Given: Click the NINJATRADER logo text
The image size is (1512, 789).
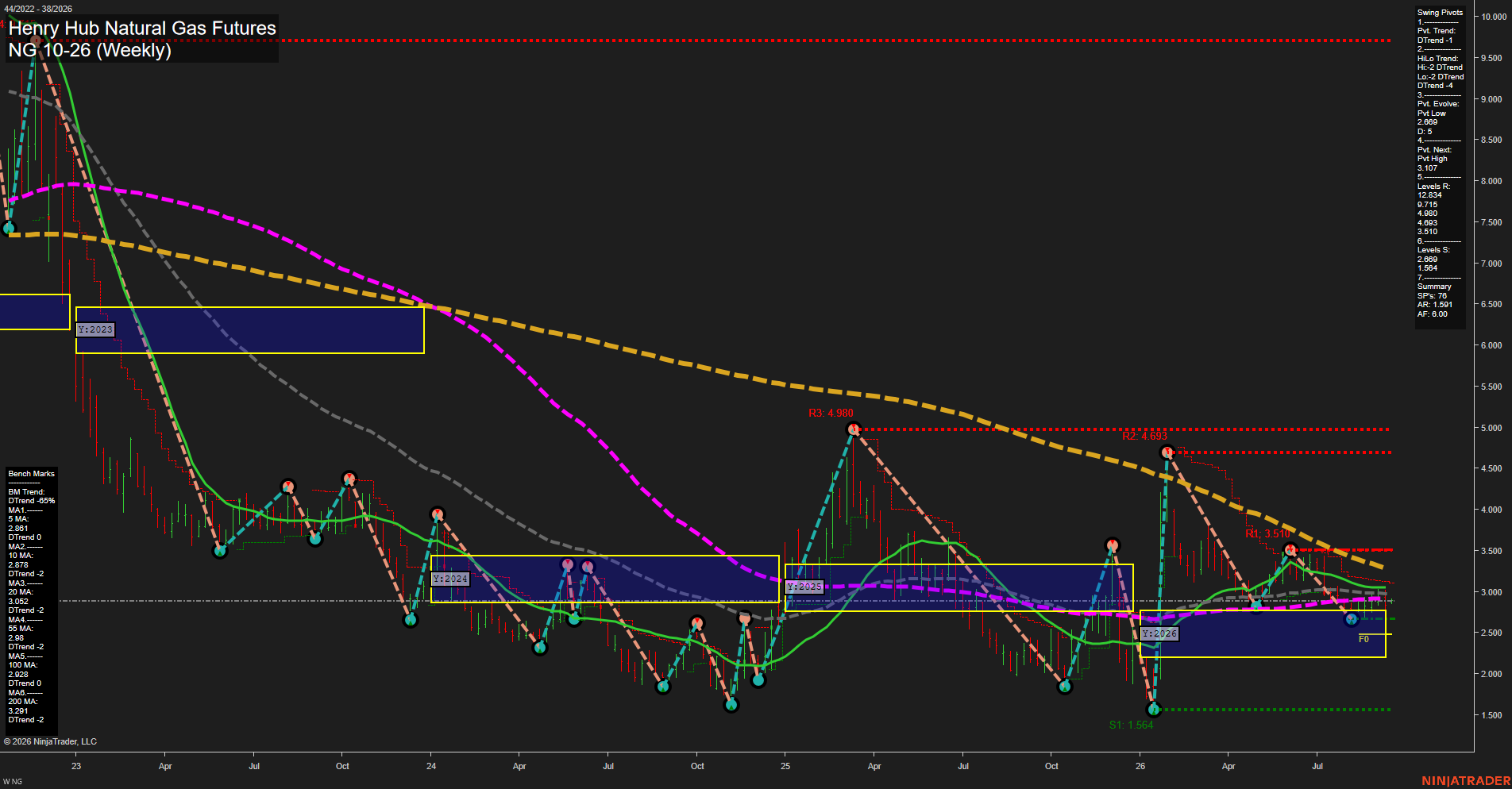Looking at the screenshot, I should 1466,781.
